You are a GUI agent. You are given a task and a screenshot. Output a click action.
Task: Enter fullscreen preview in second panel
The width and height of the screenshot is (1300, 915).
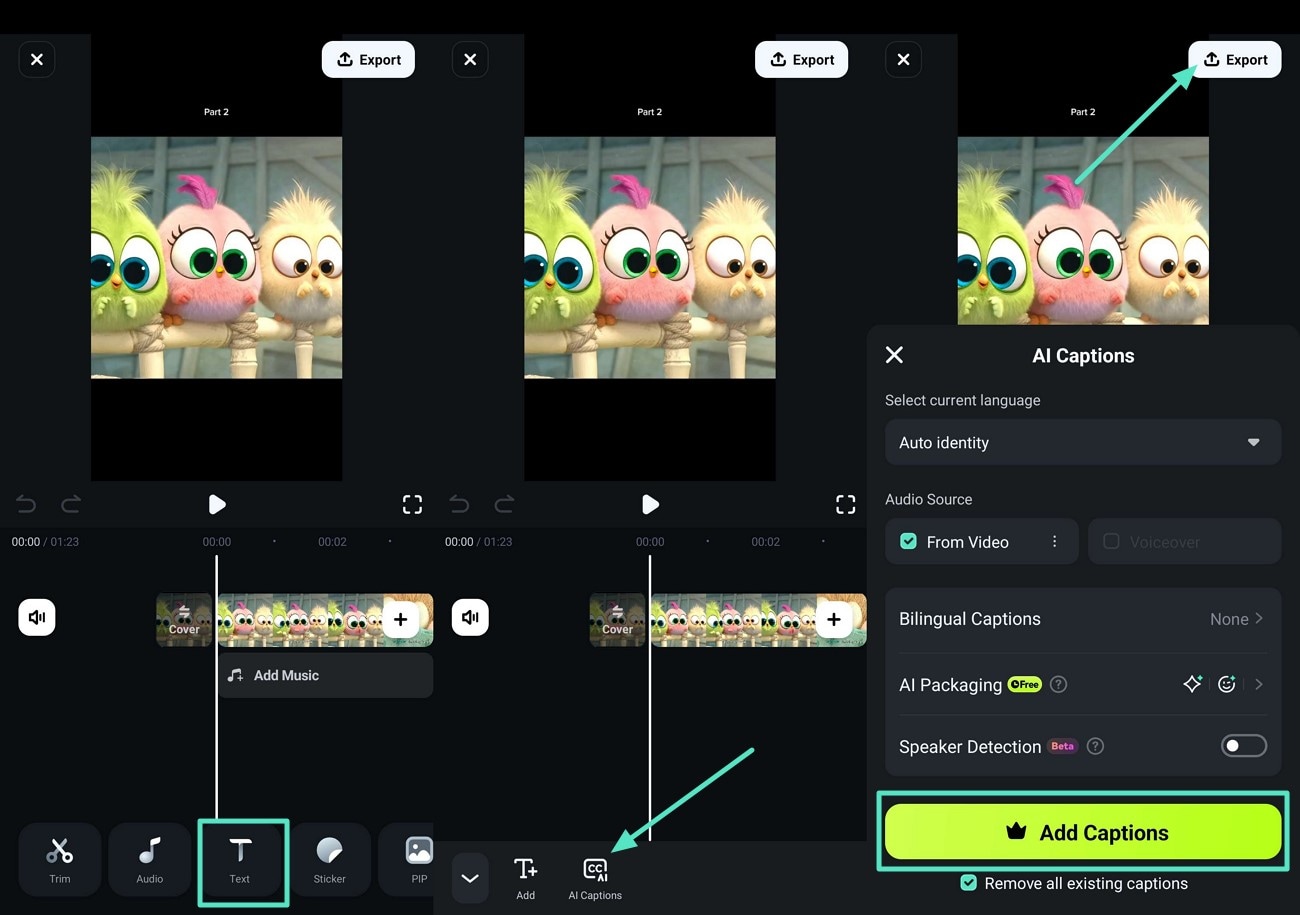coord(845,504)
